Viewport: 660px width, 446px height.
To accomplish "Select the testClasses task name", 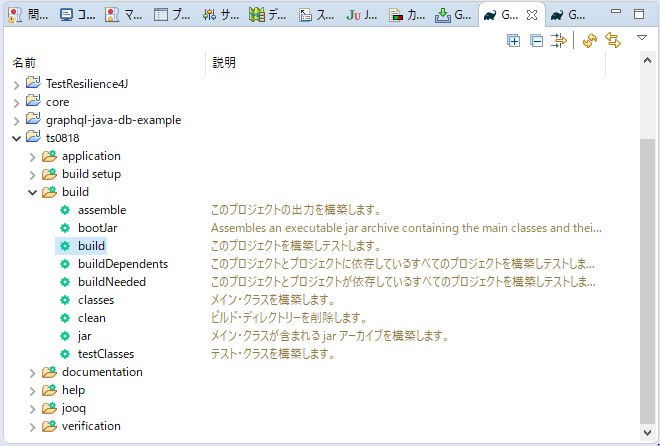I will pyautogui.click(x=106, y=354).
